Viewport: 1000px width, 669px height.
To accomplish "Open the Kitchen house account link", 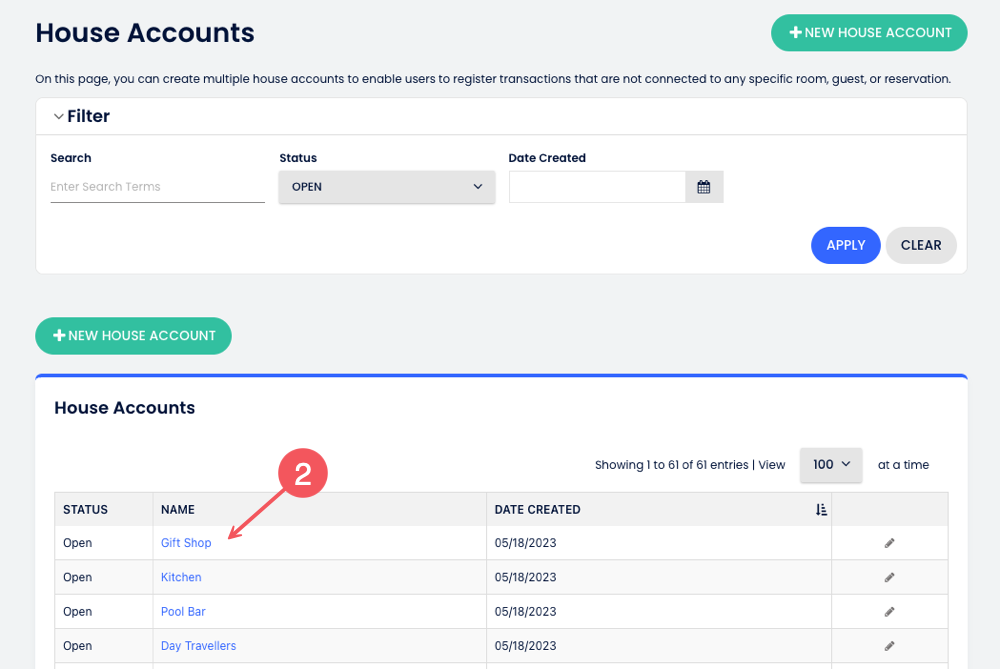I will coord(181,577).
